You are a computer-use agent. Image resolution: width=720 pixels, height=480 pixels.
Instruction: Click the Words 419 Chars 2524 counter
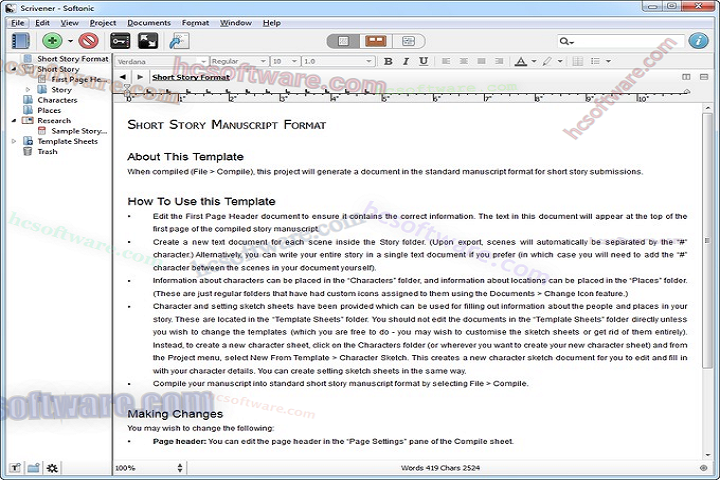pos(440,468)
